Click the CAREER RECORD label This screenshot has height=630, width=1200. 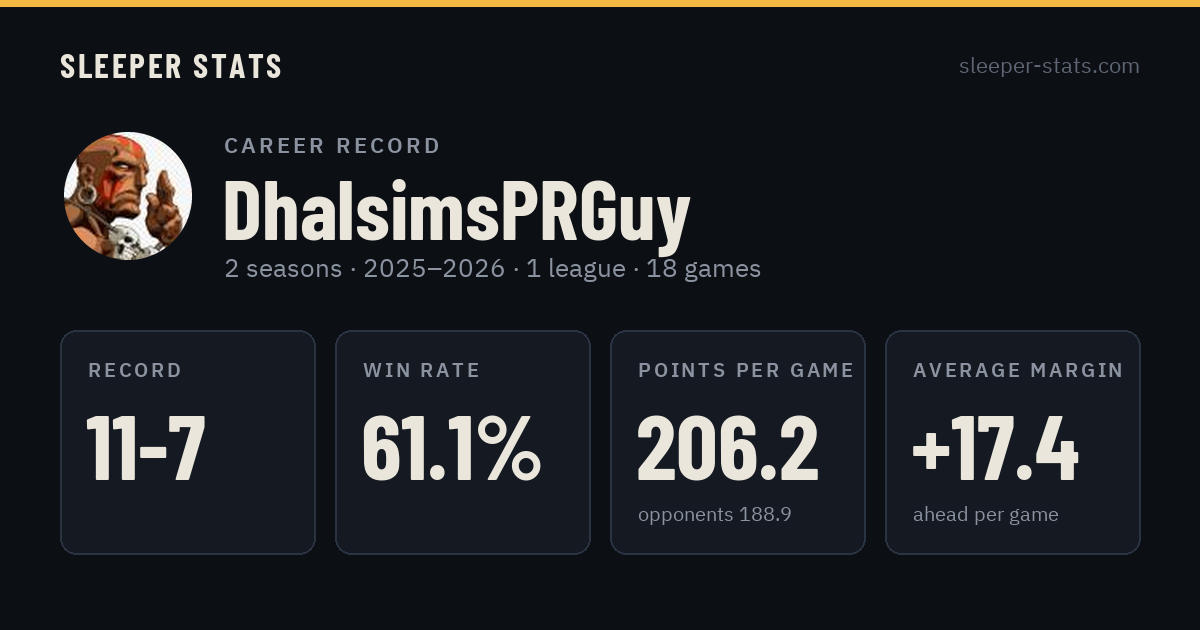pyautogui.click(x=332, y=146)
